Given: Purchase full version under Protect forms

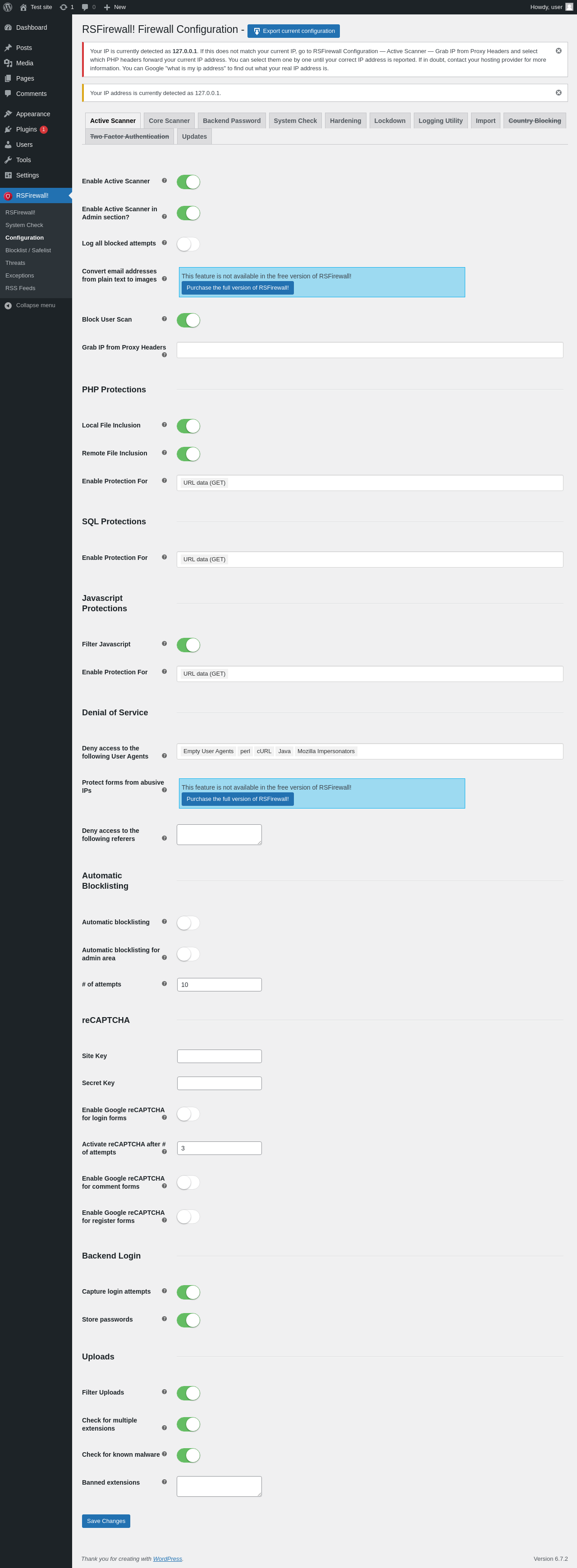Looking at the screenshot, I should pyautogui.click(x=238, y=799).
